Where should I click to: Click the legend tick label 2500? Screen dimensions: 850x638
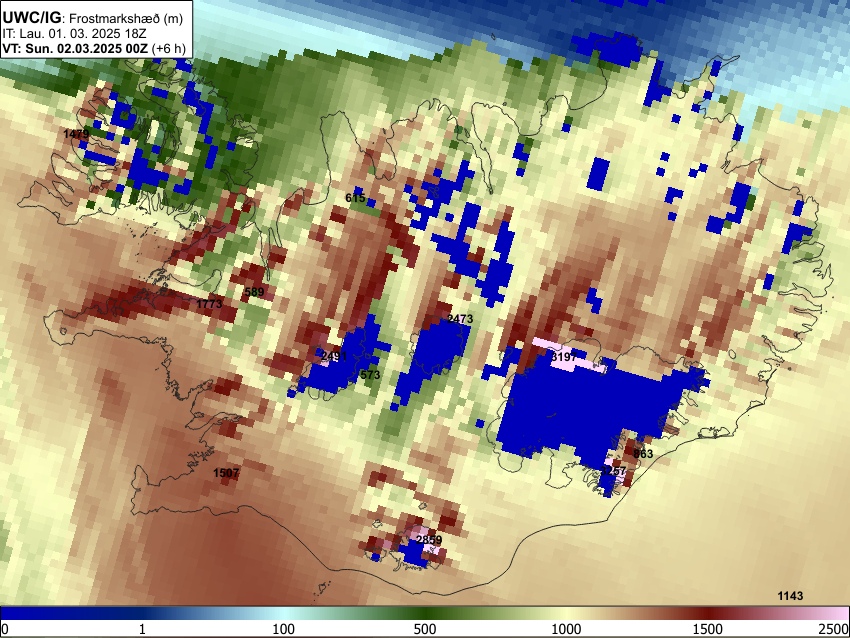(834, 629)
